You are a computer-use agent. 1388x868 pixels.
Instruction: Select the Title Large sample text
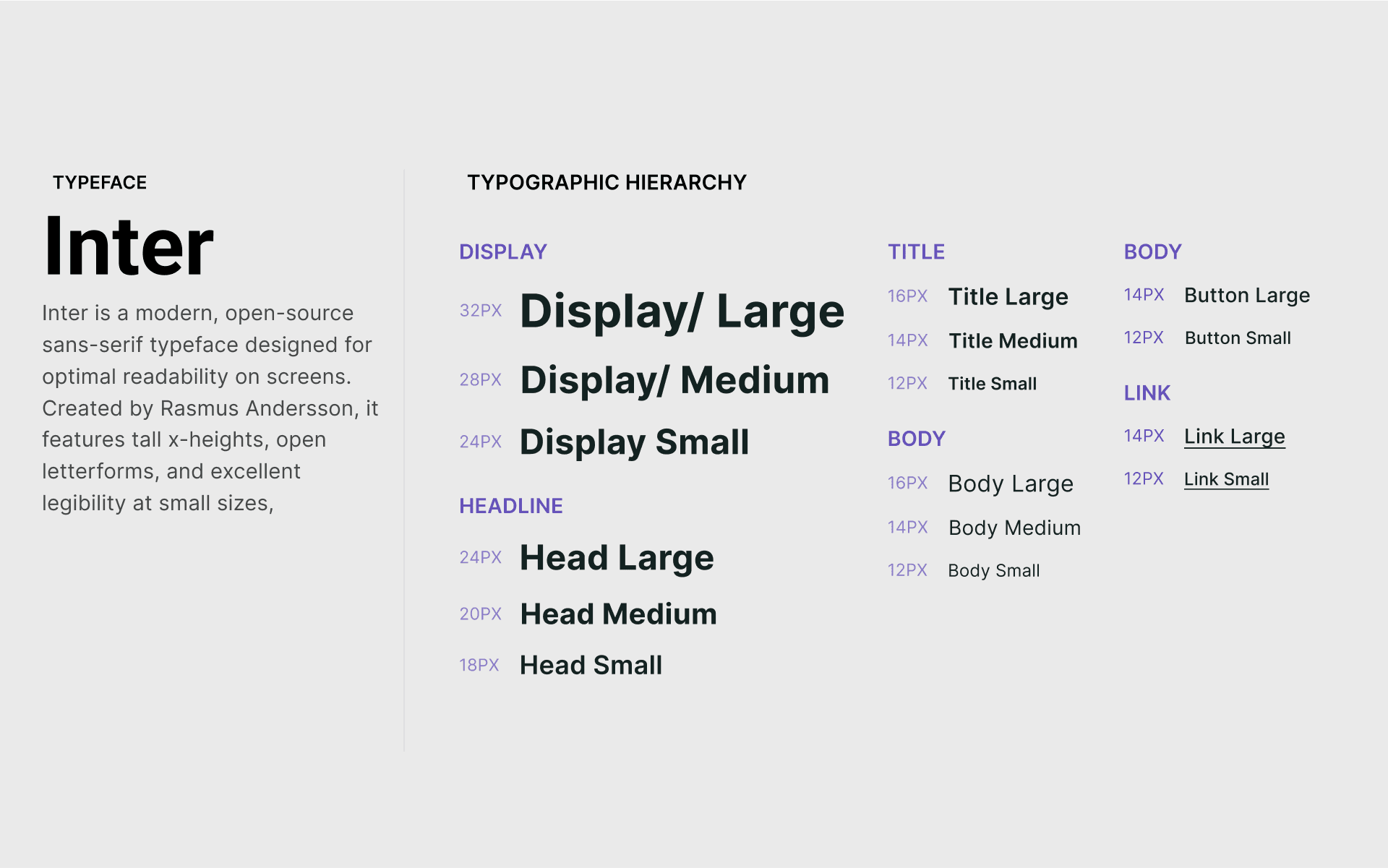pos(1008,296)
